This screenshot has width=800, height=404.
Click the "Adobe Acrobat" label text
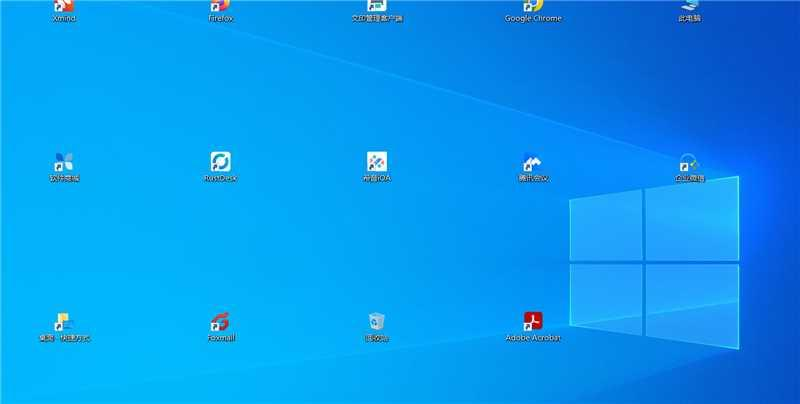click(533, 338)
